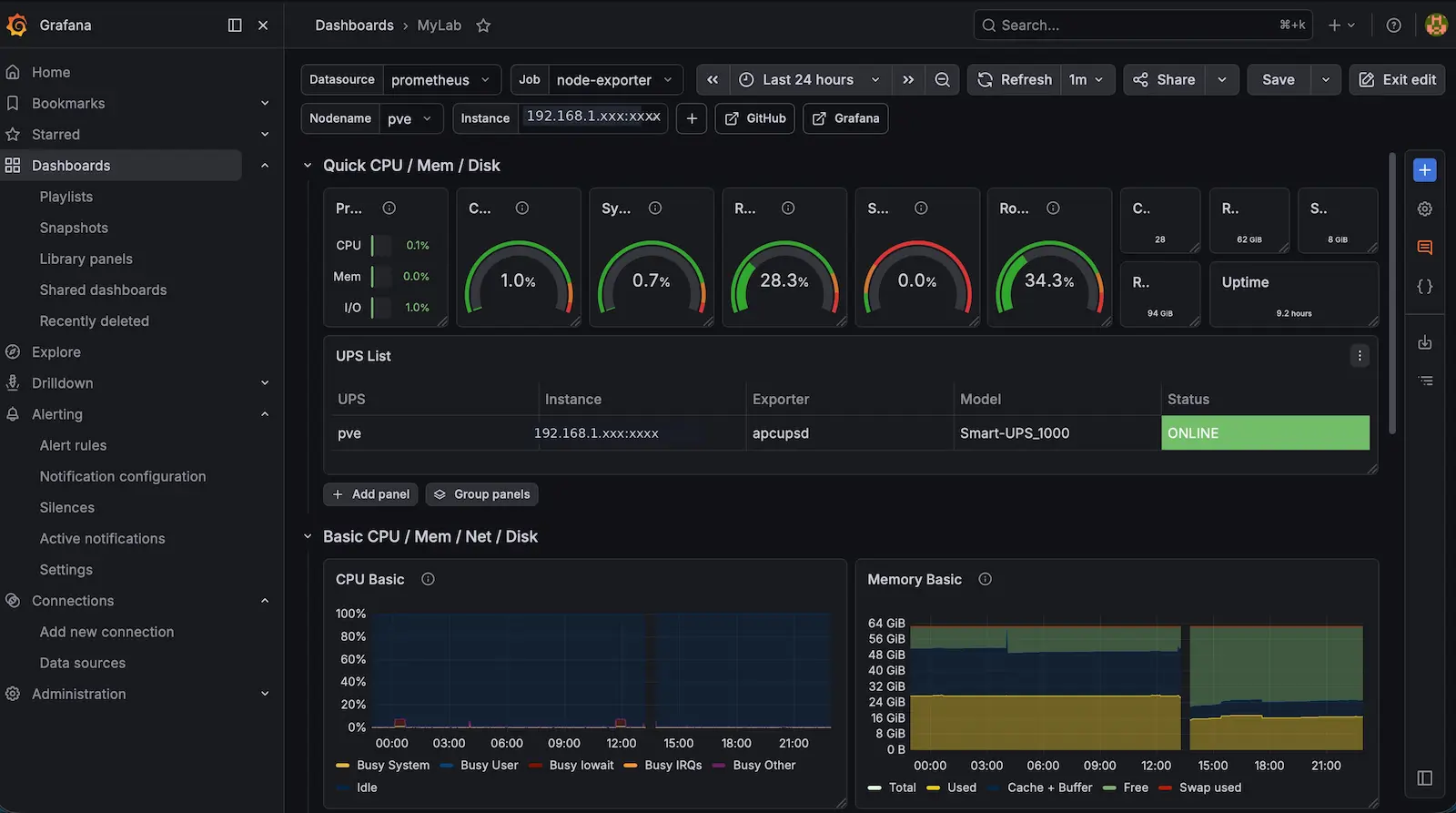Show info for Sy... gauge panel

point(654,208)
